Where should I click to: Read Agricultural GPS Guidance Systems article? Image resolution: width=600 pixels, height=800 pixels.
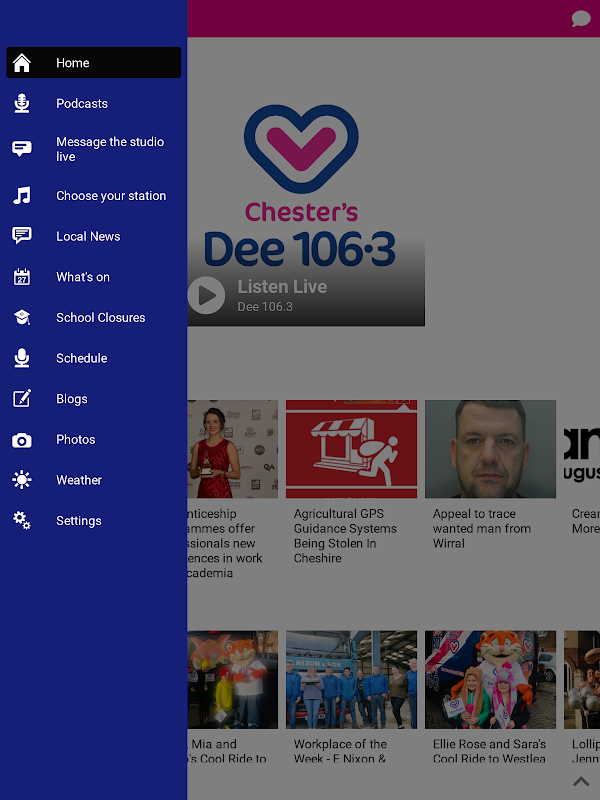(345, 536)
